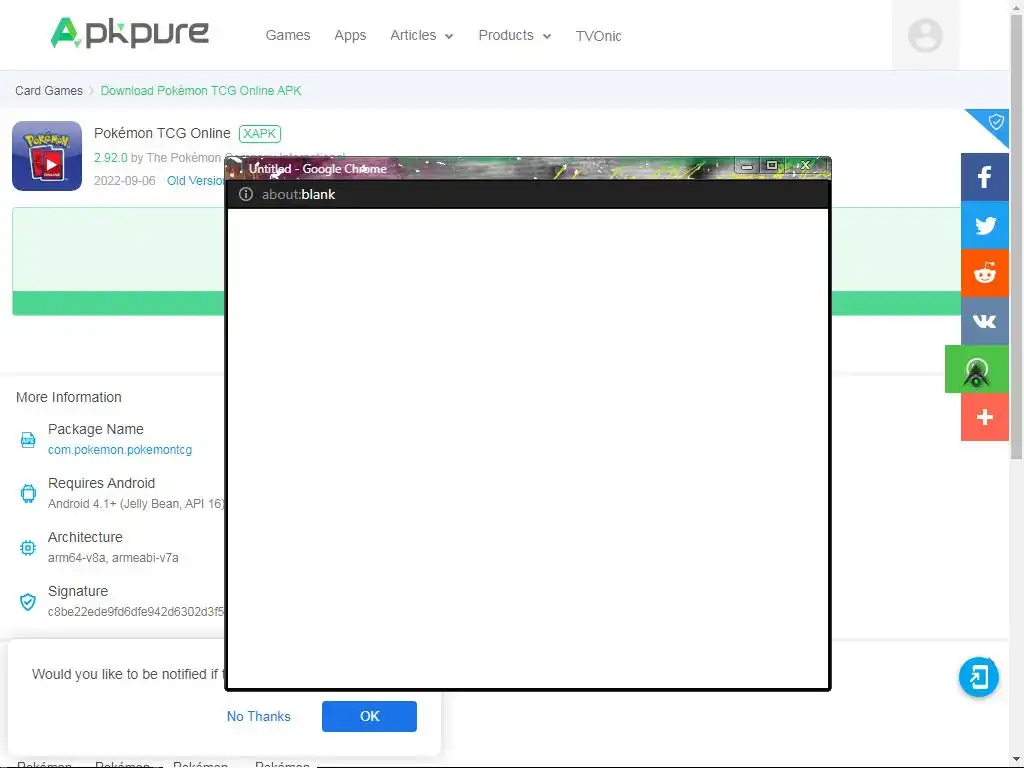Click the Pokémon TCG Online app icon
Screen dimensions: 1024x768
click(x=47, y=155)
